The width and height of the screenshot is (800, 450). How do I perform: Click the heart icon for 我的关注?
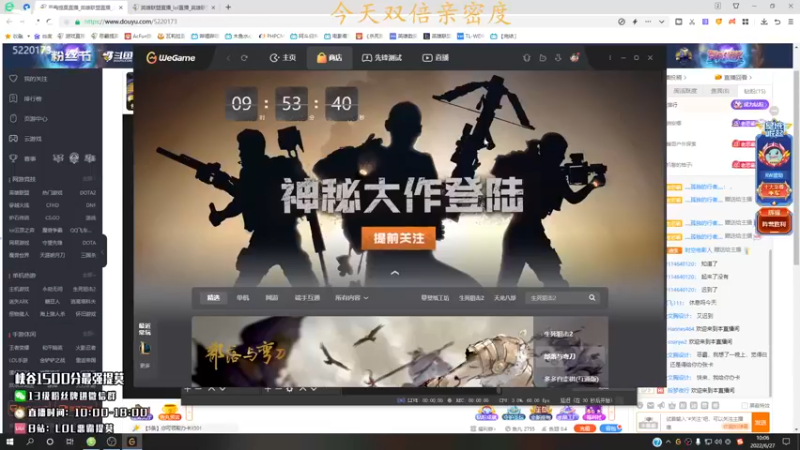pyautogui.click(x=13, y=79)
